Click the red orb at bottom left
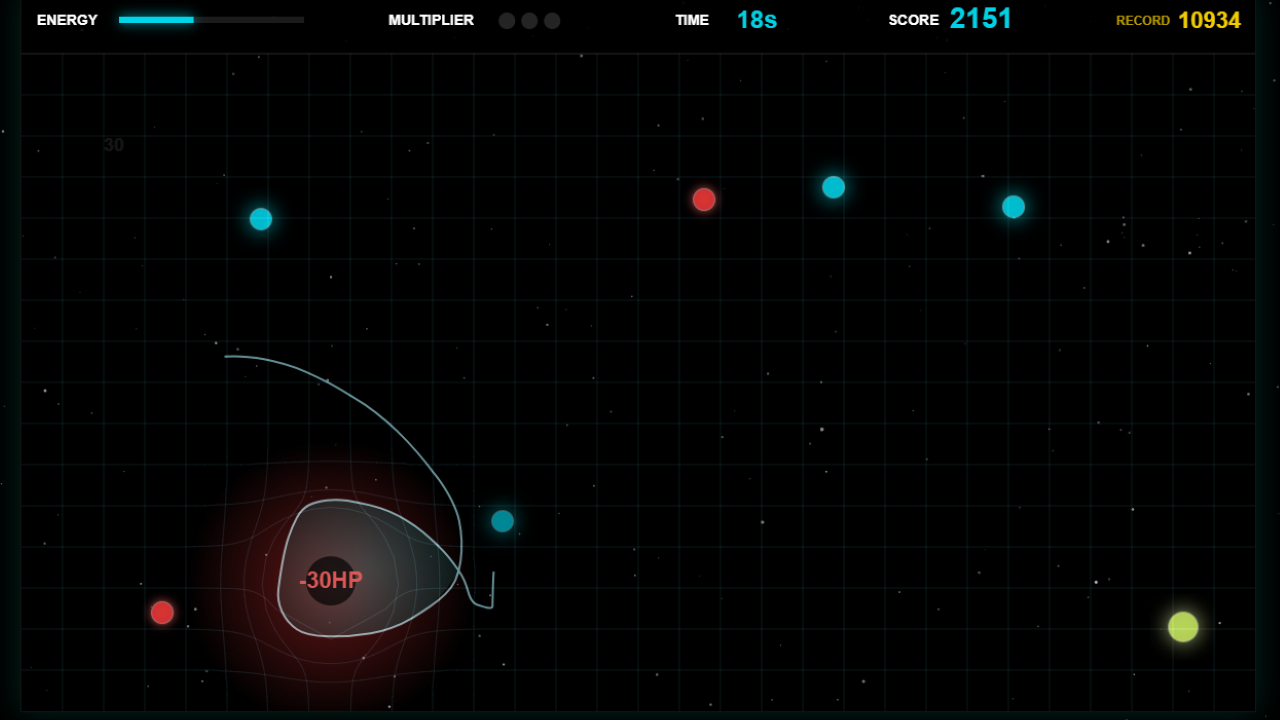The height and width of the screenshot is (720, 1280). (162, 612)
